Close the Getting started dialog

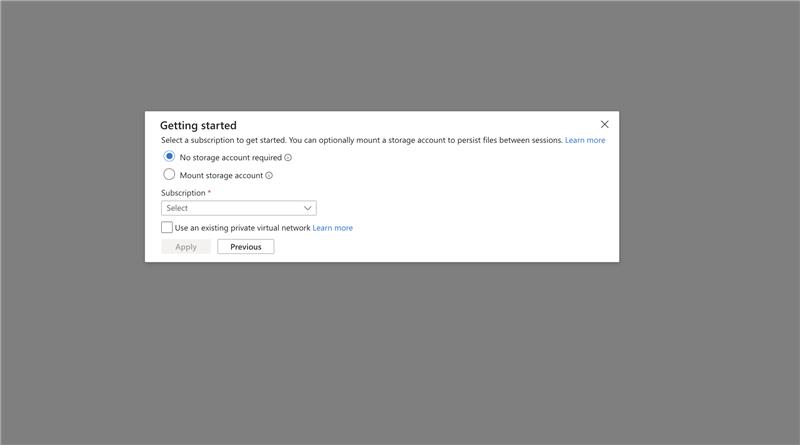point(604,124)
